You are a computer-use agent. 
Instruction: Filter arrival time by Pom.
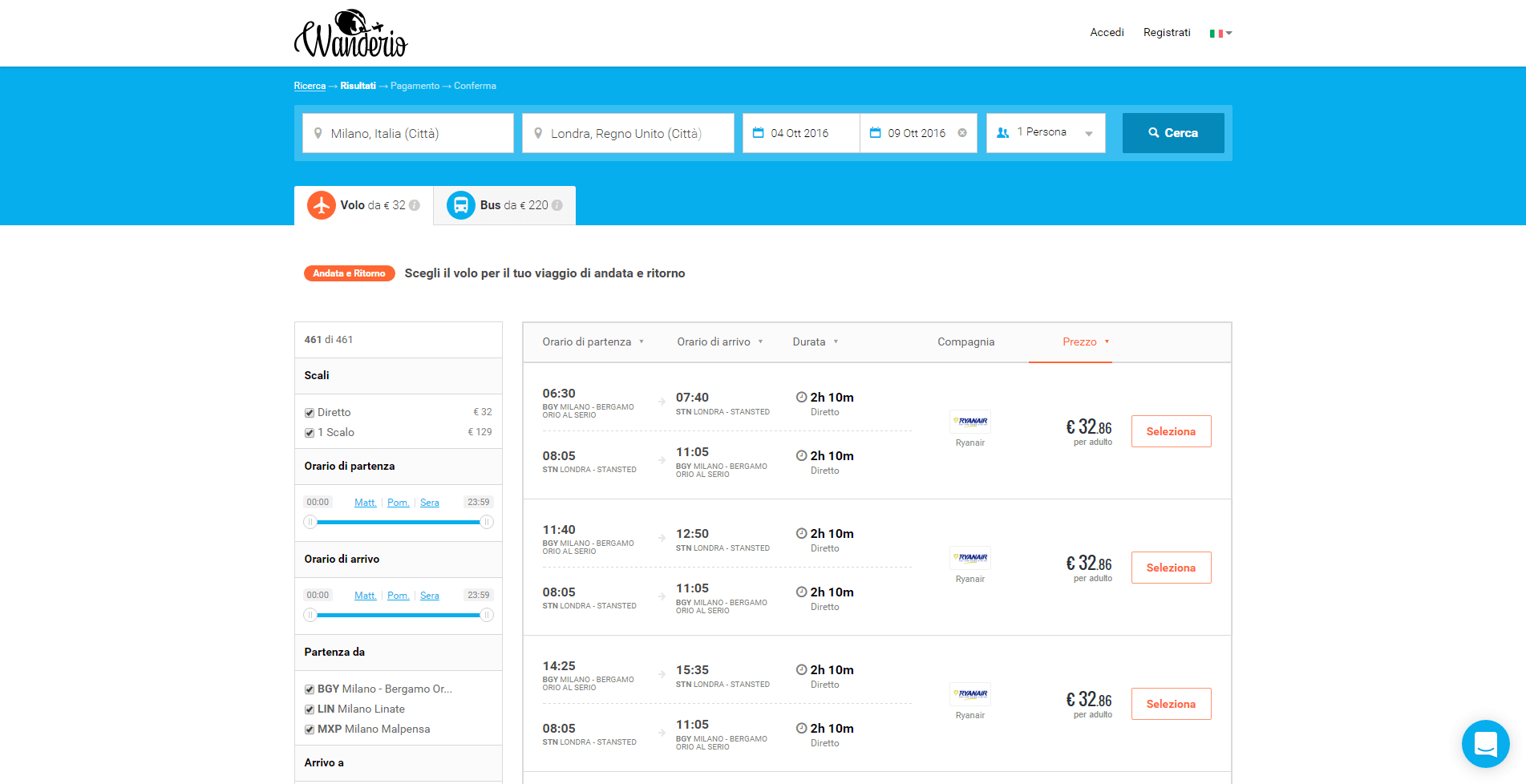click(x=398, y=596)
